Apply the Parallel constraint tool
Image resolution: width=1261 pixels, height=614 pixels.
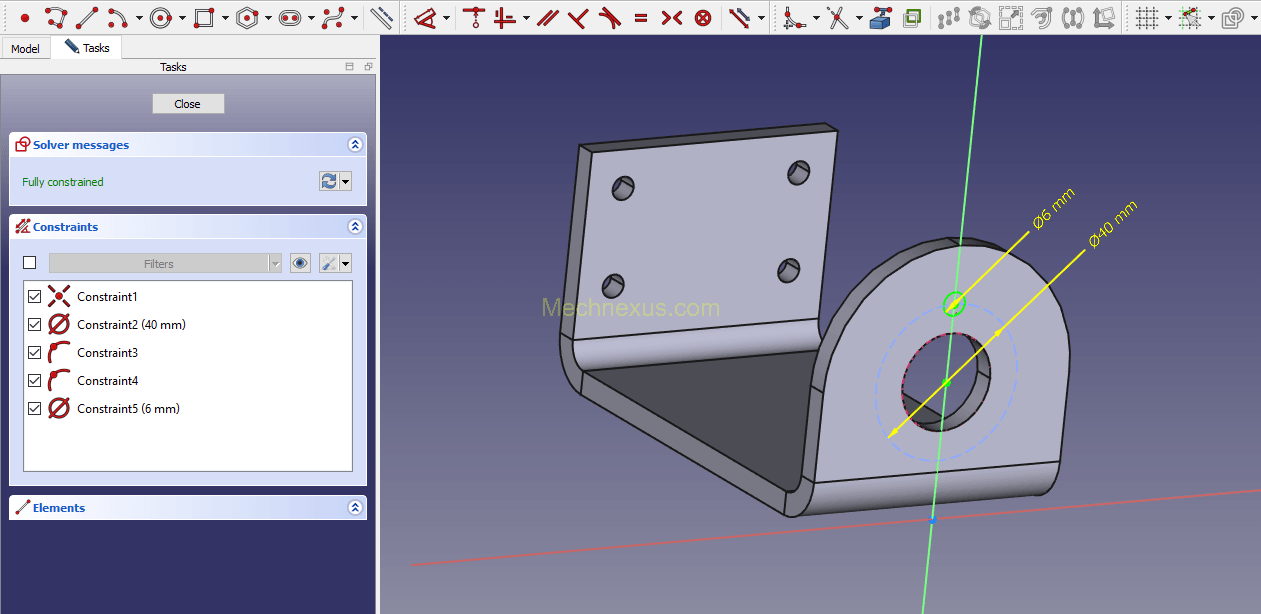pos(546,18)
